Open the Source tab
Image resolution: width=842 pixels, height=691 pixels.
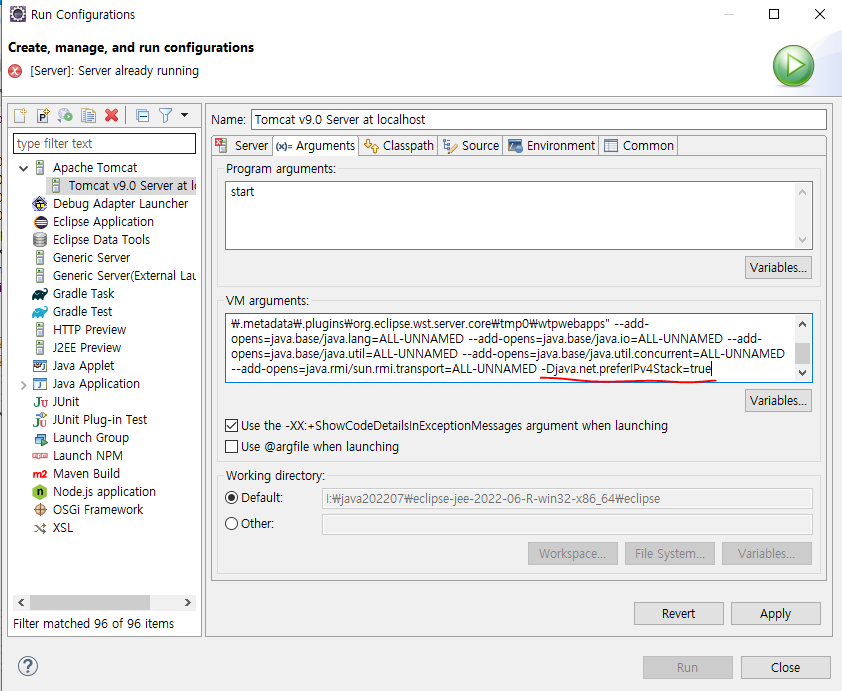pos(471,146)
